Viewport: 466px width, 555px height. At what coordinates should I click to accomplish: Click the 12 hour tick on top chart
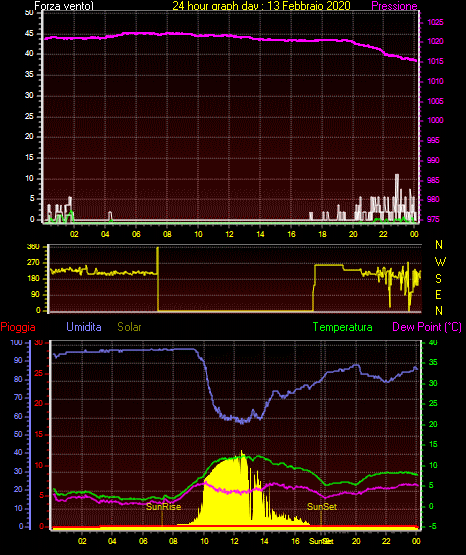click(x=229, y=234)
